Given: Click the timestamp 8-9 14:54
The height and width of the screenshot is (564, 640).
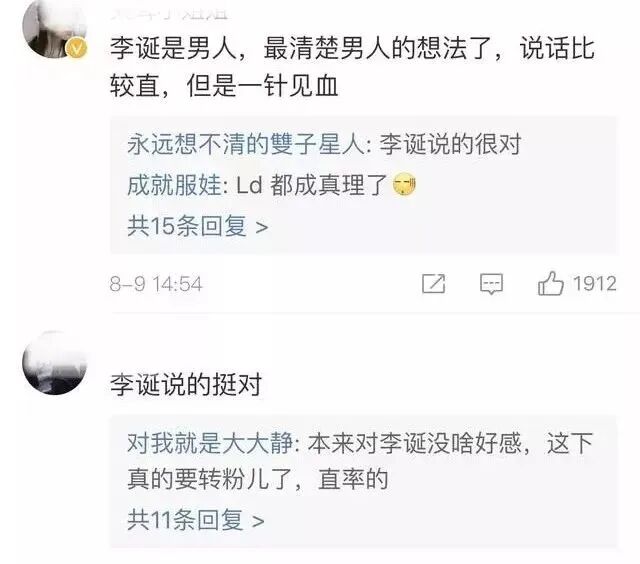Looking at the screenshot, I should point(156,284).
